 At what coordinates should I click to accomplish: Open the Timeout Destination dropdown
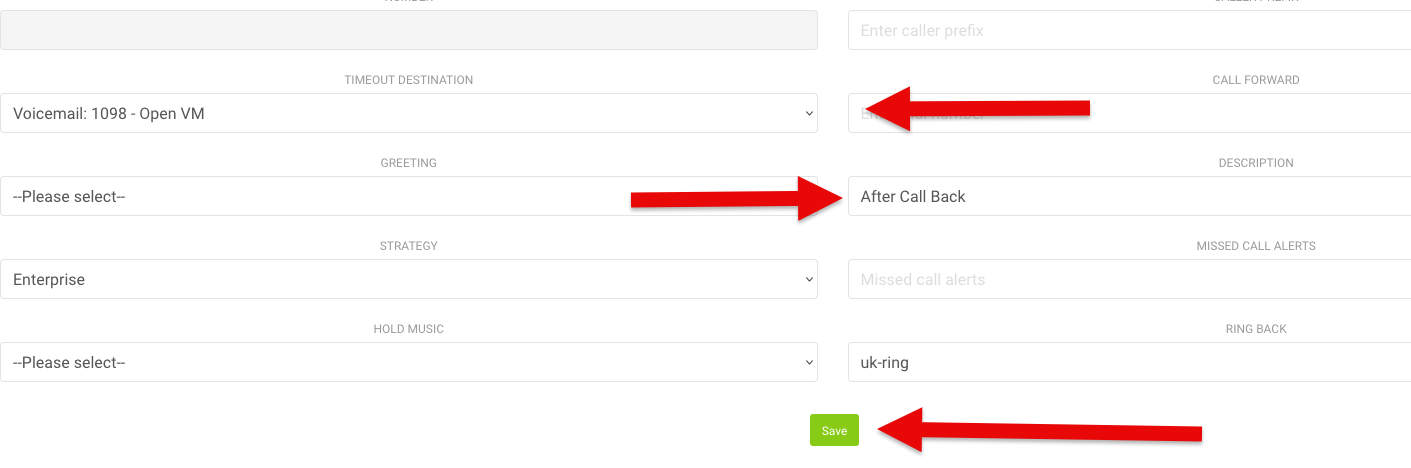click(x=408, y=113)
